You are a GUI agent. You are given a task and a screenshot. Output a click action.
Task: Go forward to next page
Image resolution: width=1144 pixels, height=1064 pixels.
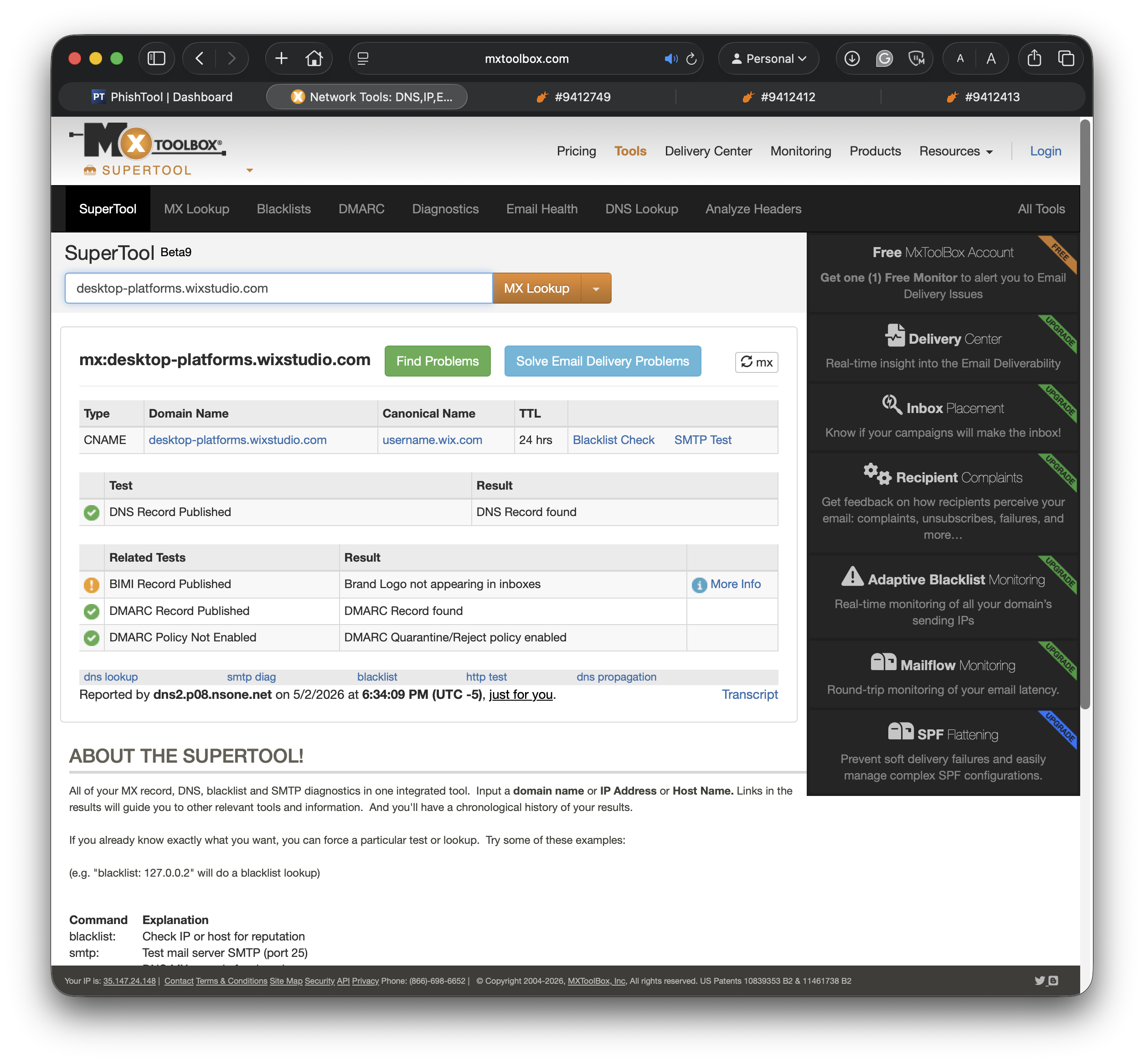(232, 59)
